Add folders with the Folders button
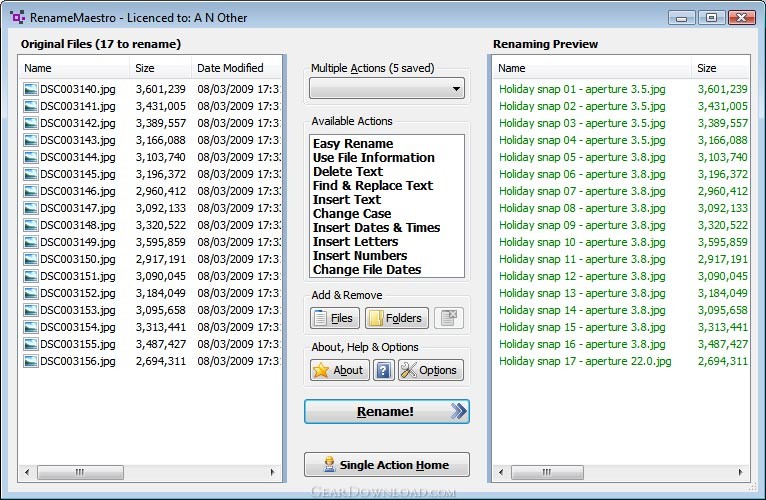The height and width of the screenshot is (500, 766). (397, 318)
